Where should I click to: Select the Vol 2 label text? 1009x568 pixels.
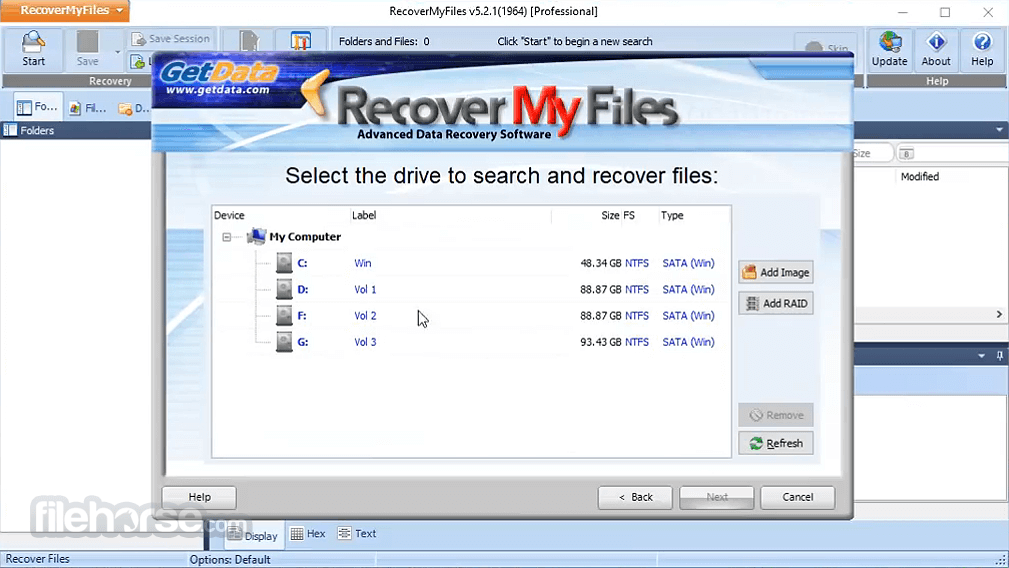coord(365,316)
